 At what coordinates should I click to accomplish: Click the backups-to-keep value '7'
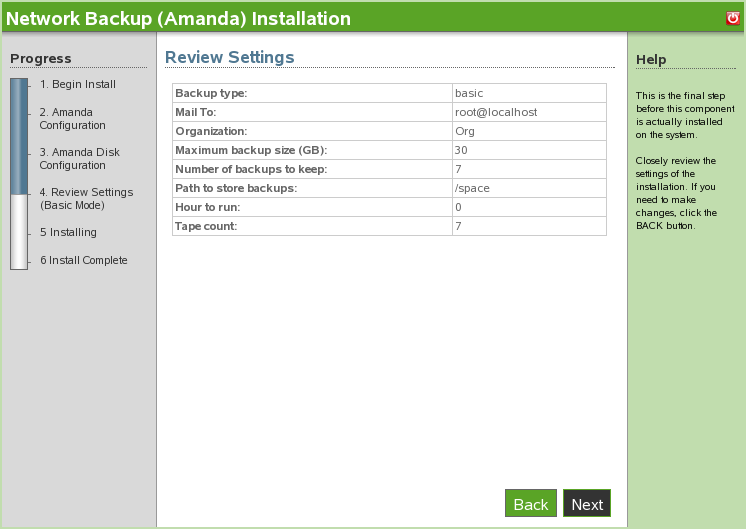click(x=458, y=169)
